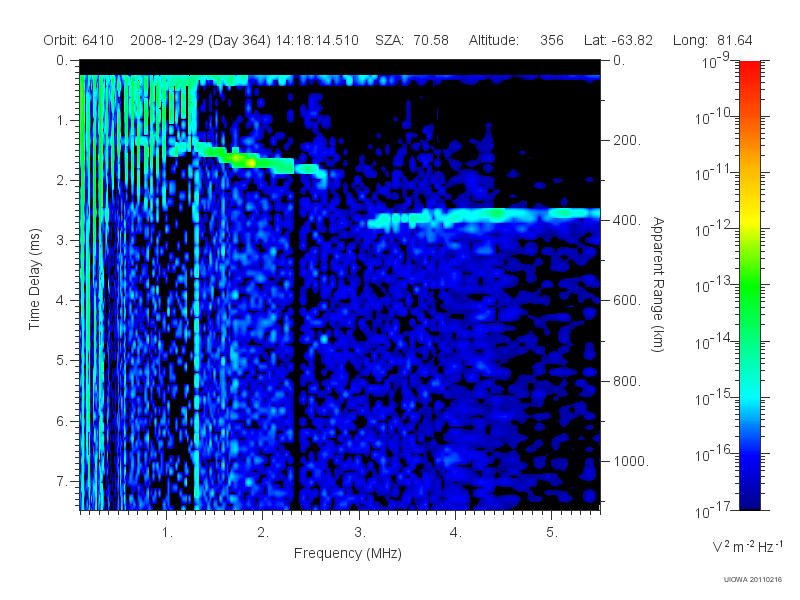This screenshot has width=800, height=600.
Task: Click the cyan ground echo trace near 4.4 MHz
Action: tap(495, 213)
